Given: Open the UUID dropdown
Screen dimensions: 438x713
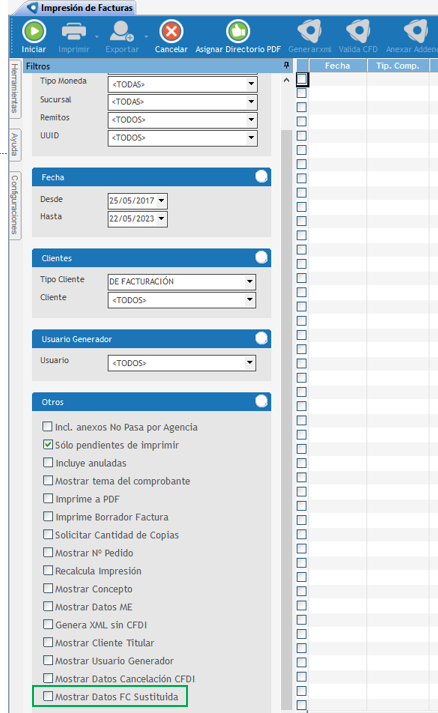Looking at the screenshot, I should 251,137.
